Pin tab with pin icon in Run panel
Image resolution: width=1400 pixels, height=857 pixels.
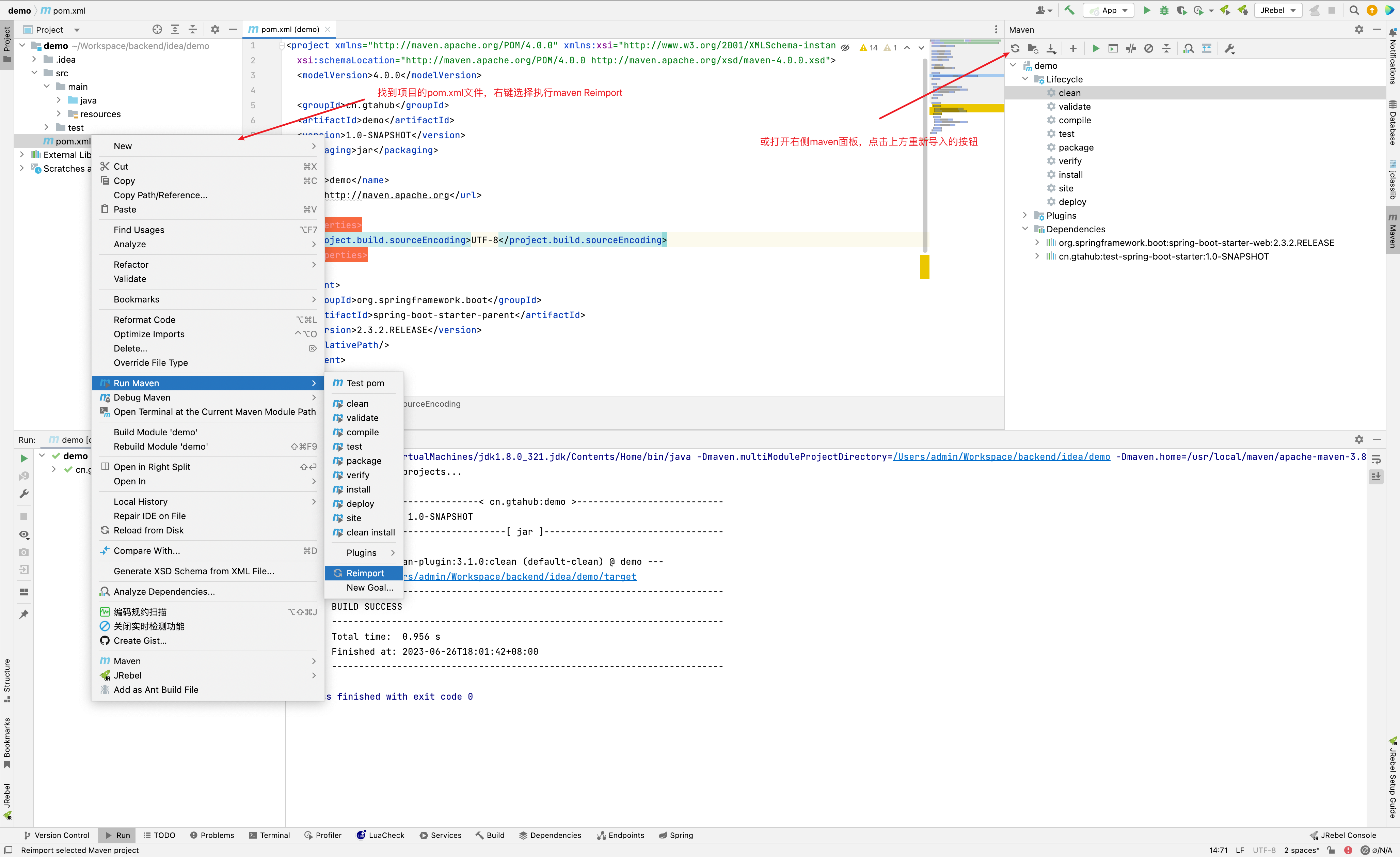point(24,615)
